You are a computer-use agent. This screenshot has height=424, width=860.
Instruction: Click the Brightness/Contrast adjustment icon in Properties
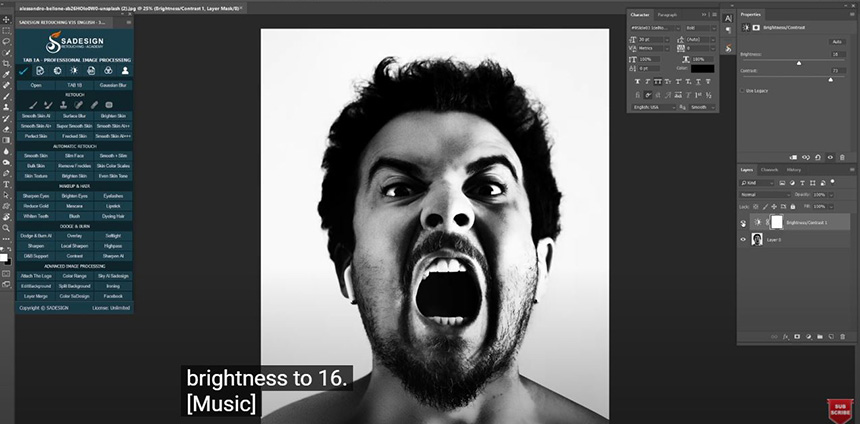pos(746,27)
